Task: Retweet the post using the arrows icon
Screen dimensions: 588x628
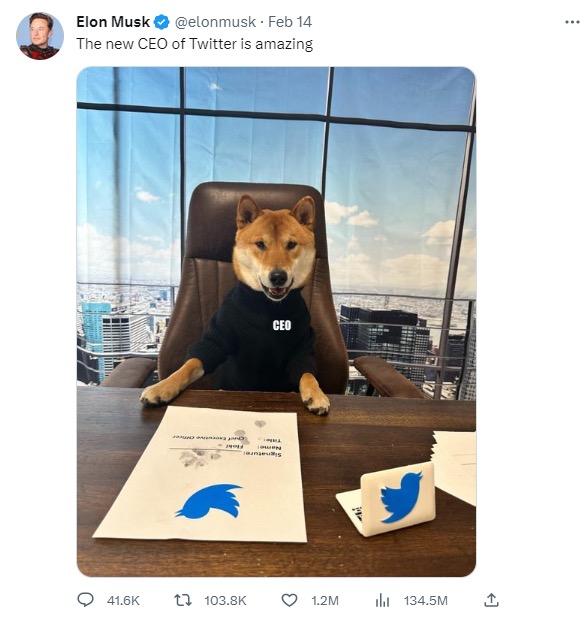Action: (x=183, y=600)
